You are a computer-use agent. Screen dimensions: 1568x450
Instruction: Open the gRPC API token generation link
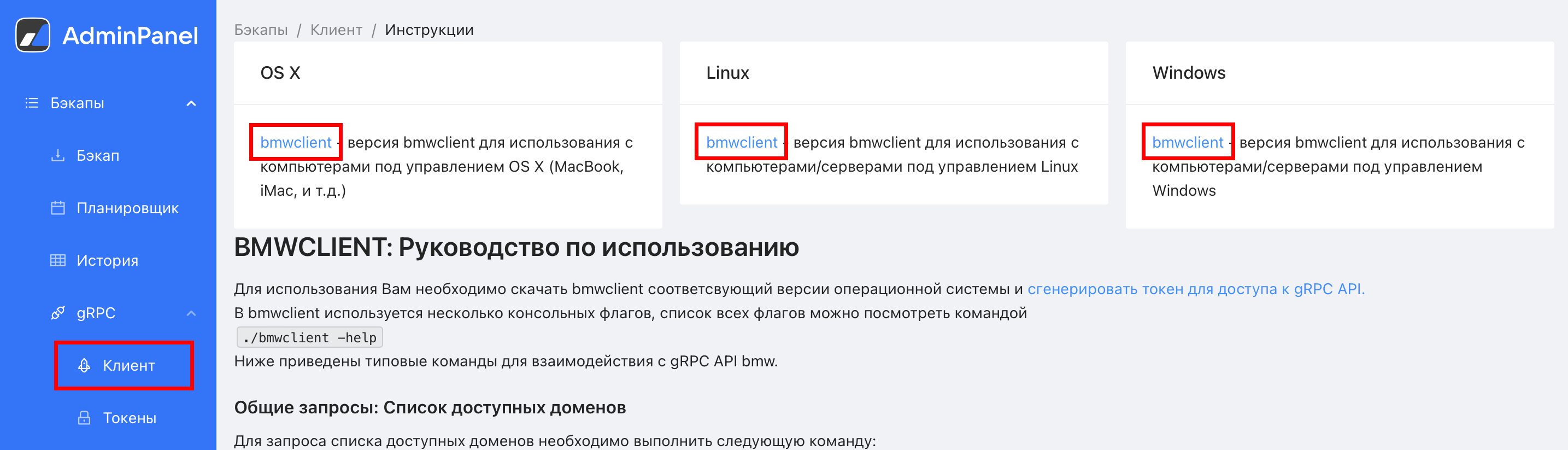coord(1195,289)
